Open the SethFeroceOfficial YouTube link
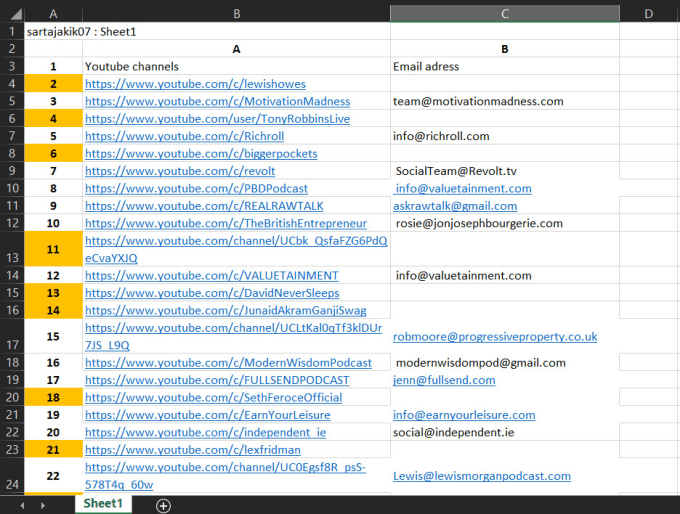The width and height of the screenshot is (680, 514). click(x=213, y=398)
